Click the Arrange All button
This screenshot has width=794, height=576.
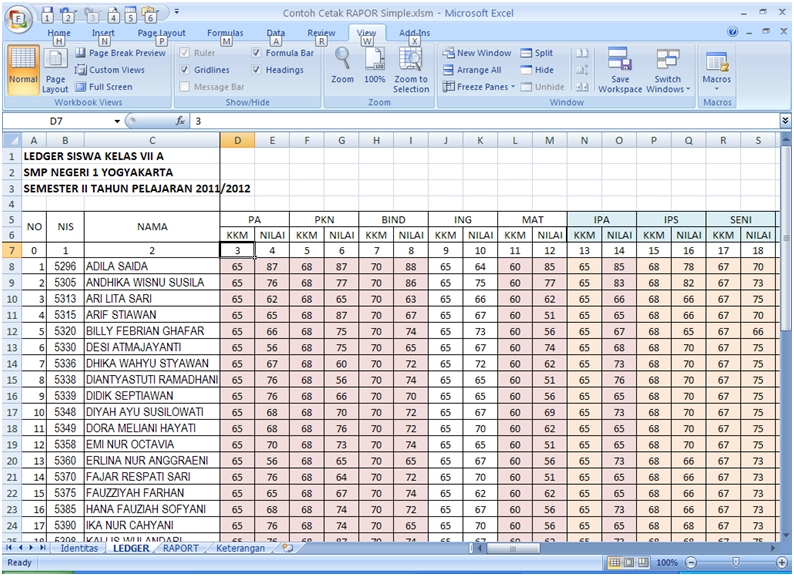(x=472, y=70)
